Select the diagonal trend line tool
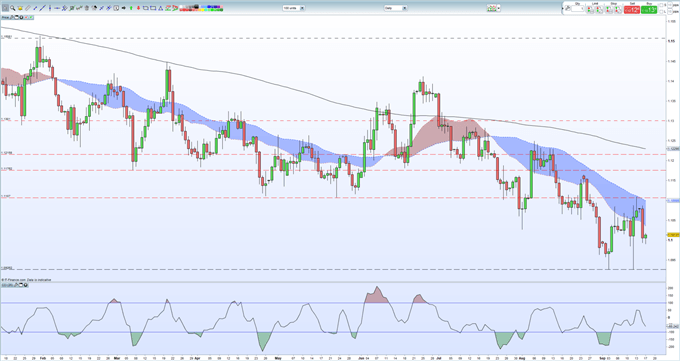This screenshot has height=361, width=680. [x=42, y=8]
